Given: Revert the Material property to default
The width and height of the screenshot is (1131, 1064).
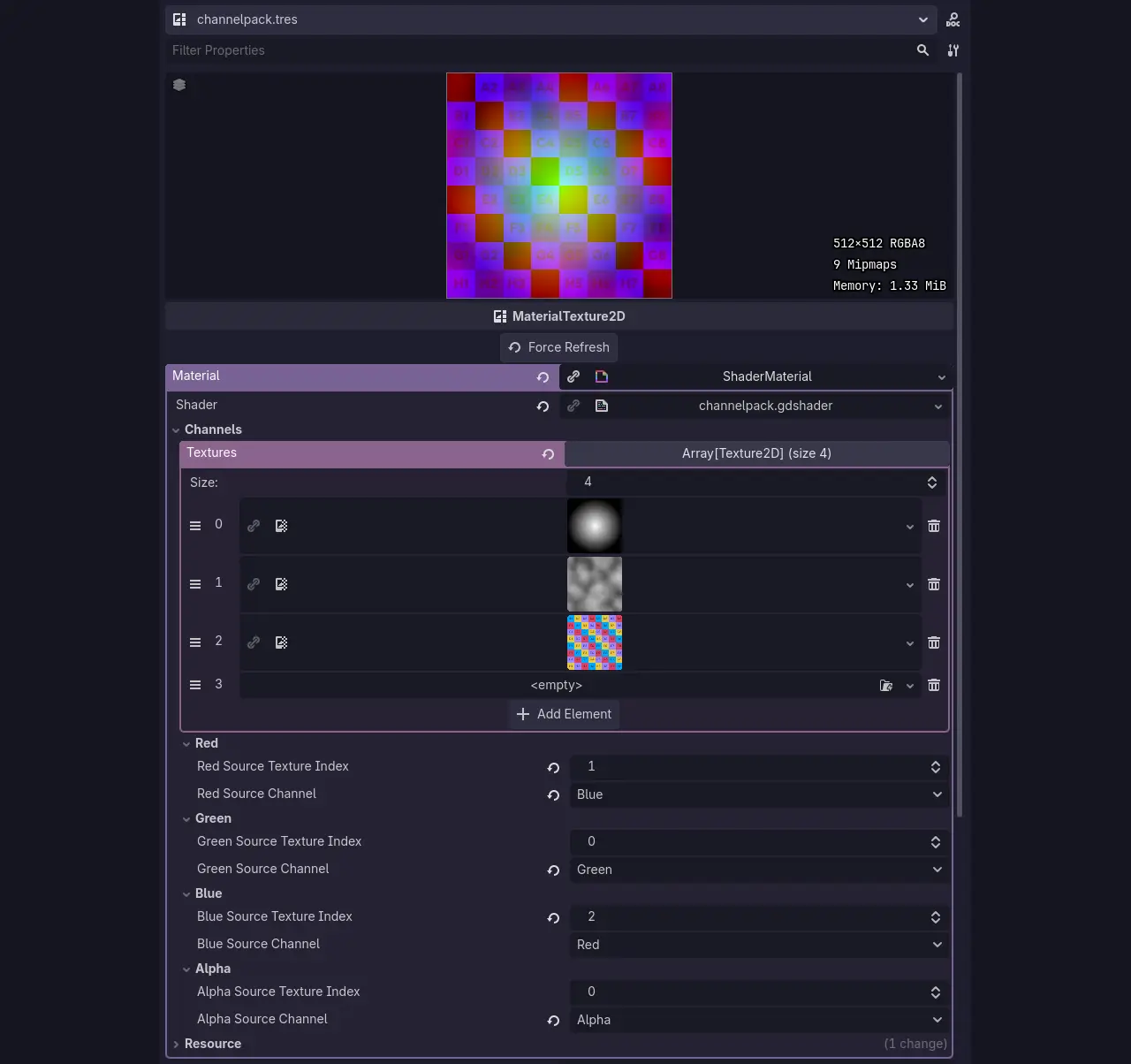Looking at the screenshot, I should 543,377.
